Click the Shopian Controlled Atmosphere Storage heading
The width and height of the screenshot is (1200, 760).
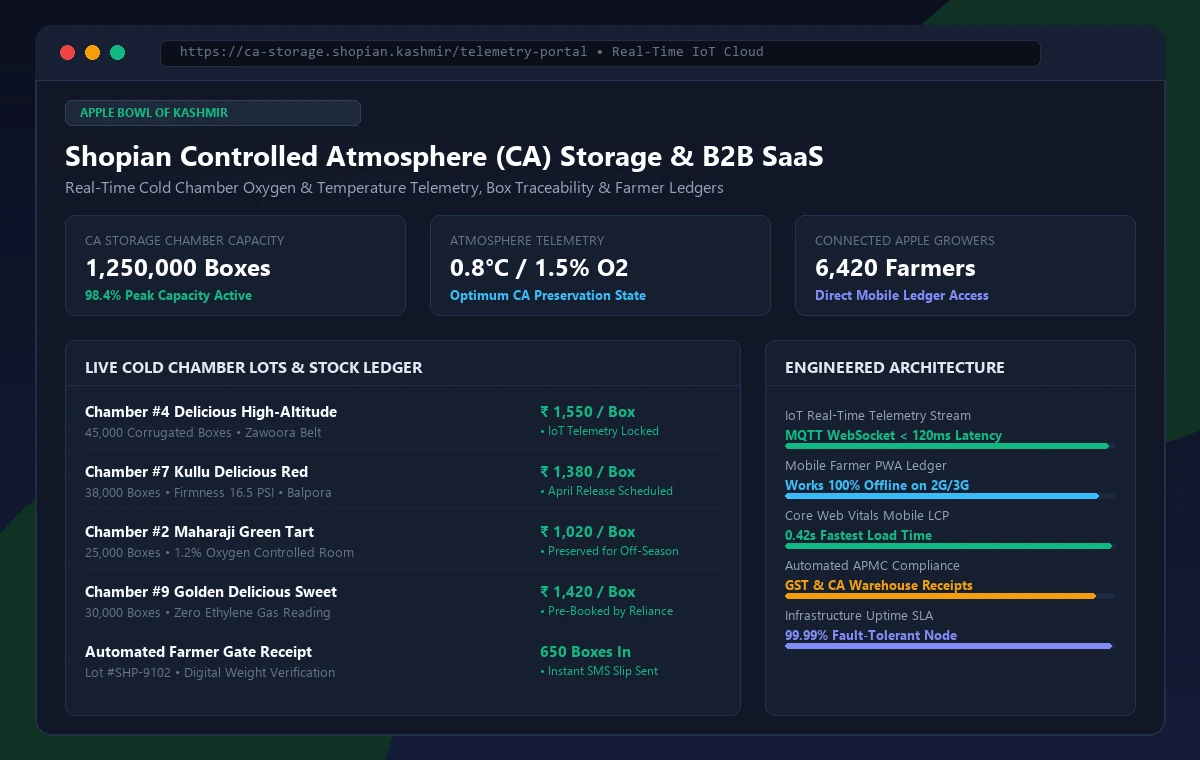pyautogui.click(x=444, y=157)
